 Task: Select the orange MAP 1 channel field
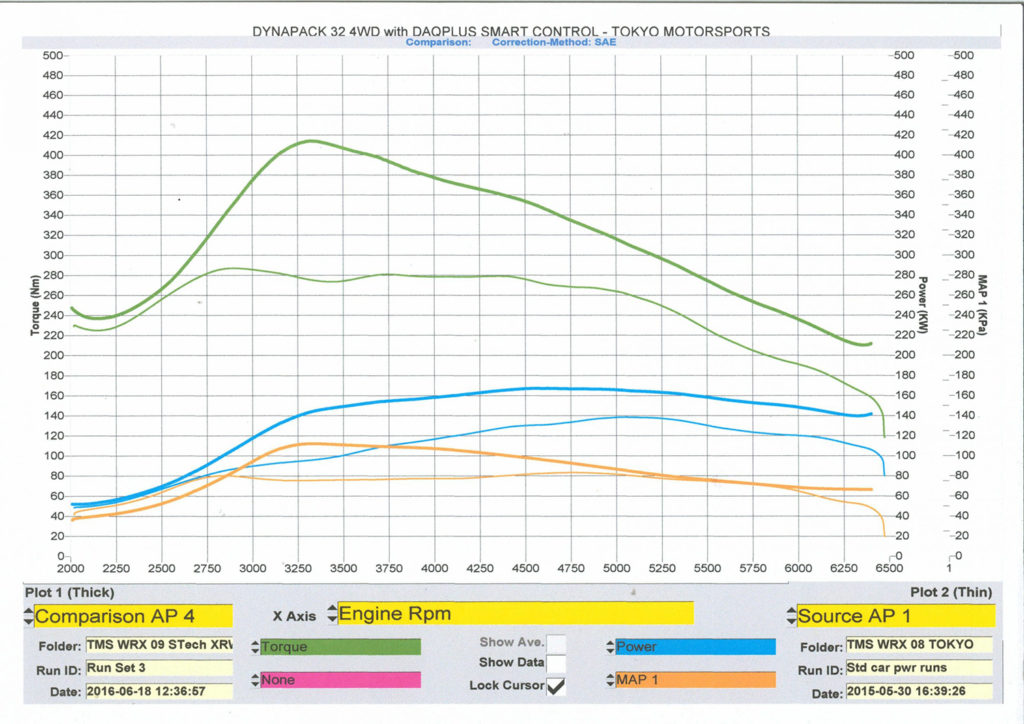(695, 680)
